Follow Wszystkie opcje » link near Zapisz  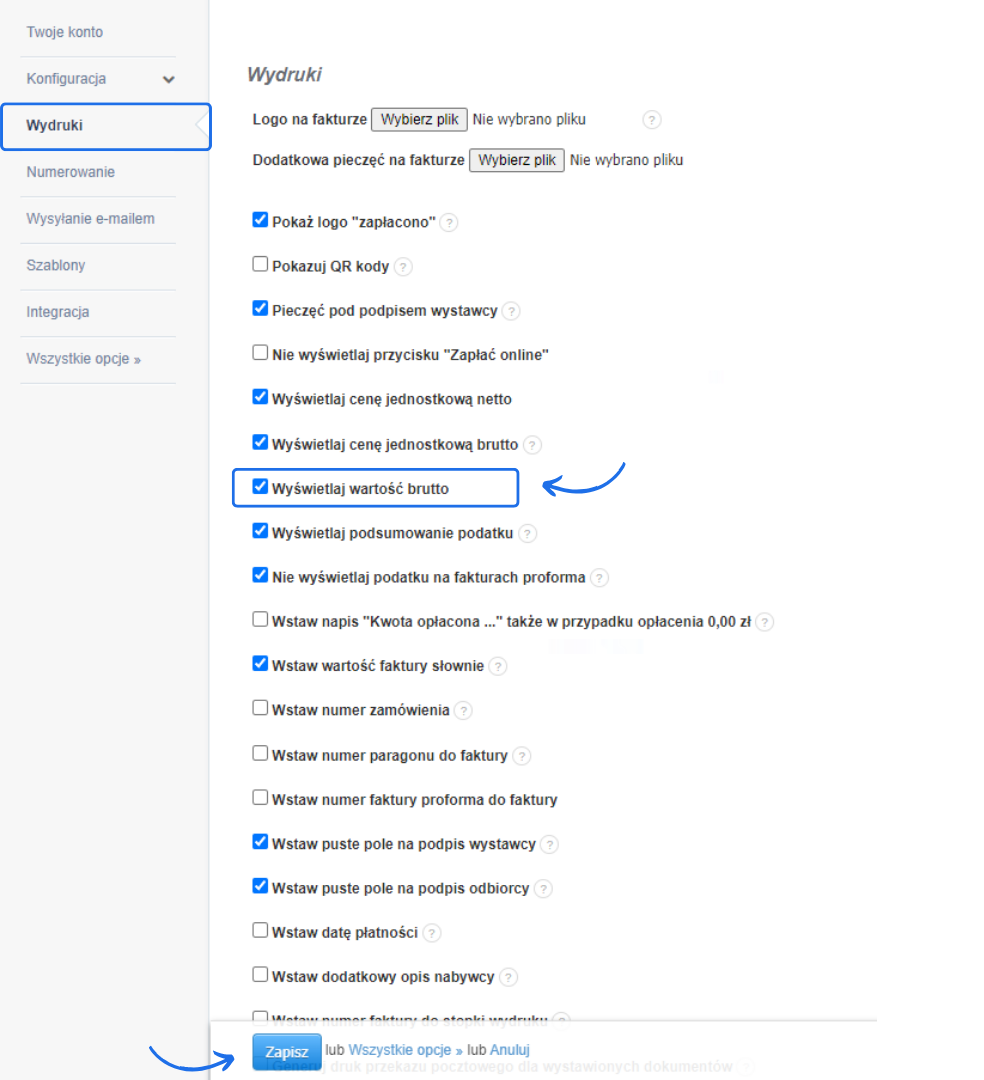click(x=406, y=1050)
